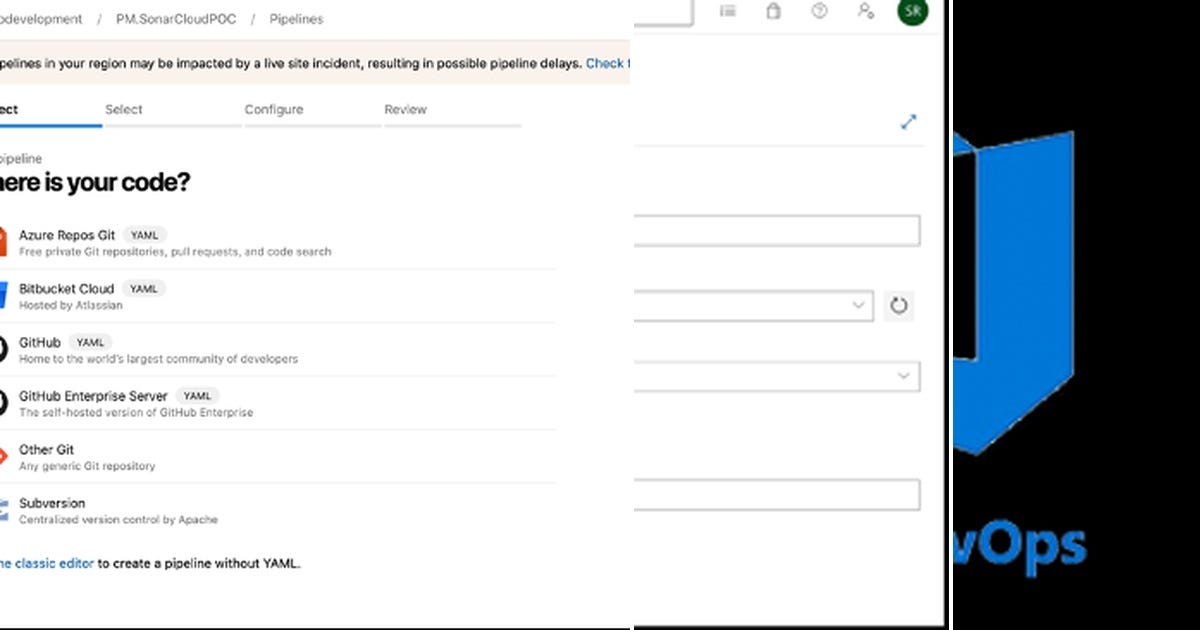Click the incident notice link in the banner
Image resolution: width=1200 pixels, height=630 pixels.
pyautogui.click(x=607, y=63)
